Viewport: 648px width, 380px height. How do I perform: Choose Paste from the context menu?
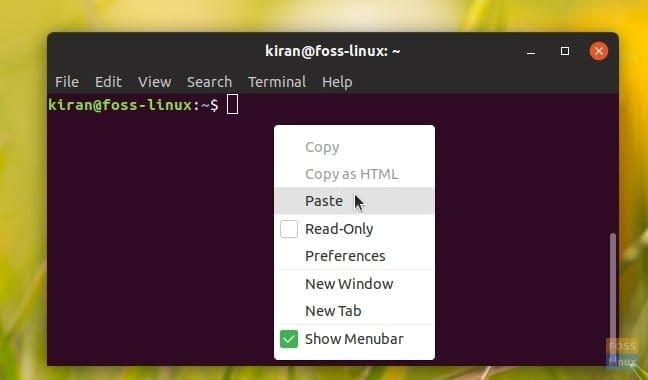[354, 201]
